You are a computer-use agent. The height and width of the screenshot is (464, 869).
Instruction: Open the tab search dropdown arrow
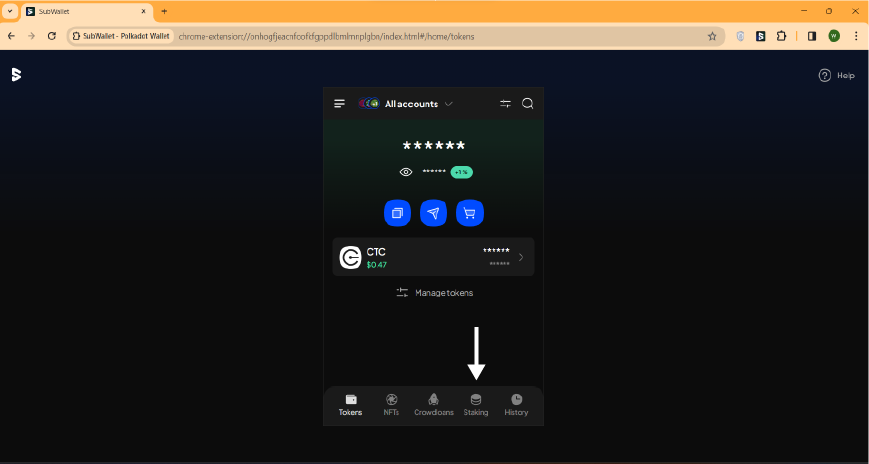coord(10,11)
